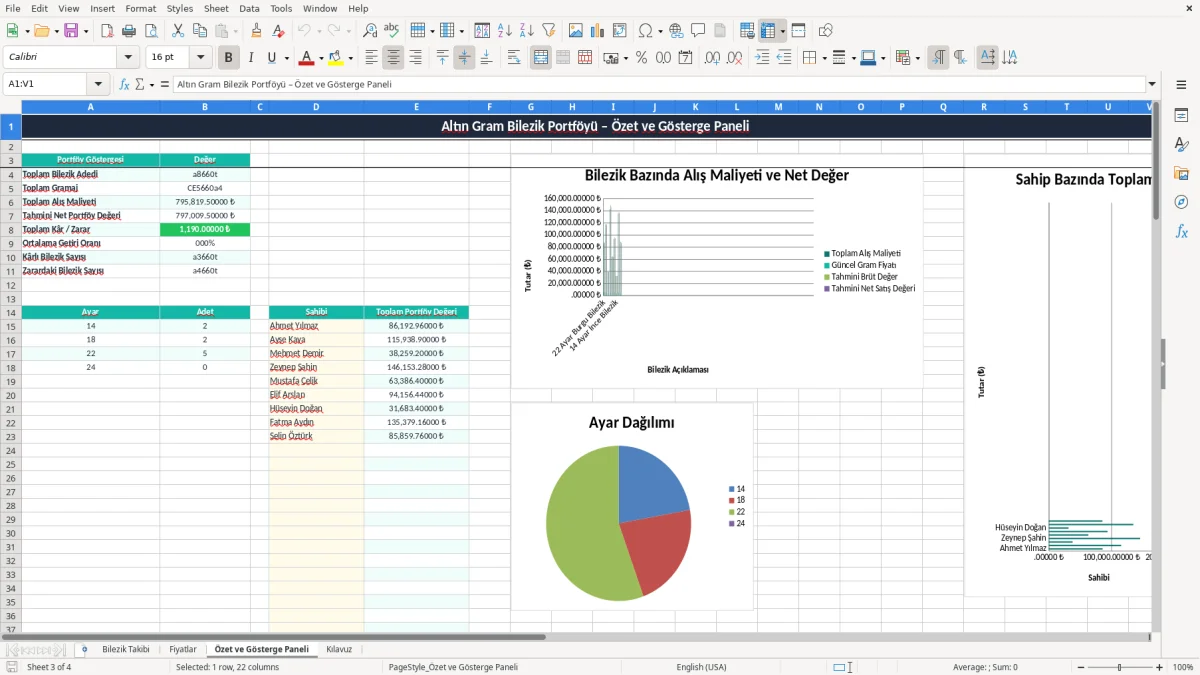Image resolution: width=1200 pixels, height=675 pixels.
Task: Switch to Bilezik Takibi sheet tab
Action: [x=125, y=649]
